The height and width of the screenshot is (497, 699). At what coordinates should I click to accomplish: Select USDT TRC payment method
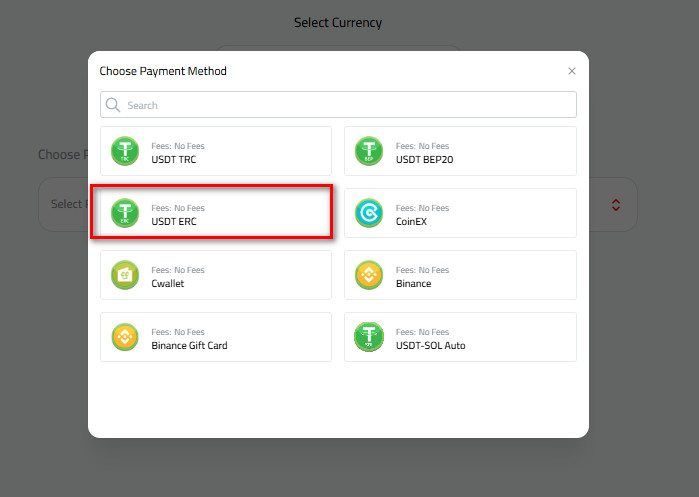[216, 151]
